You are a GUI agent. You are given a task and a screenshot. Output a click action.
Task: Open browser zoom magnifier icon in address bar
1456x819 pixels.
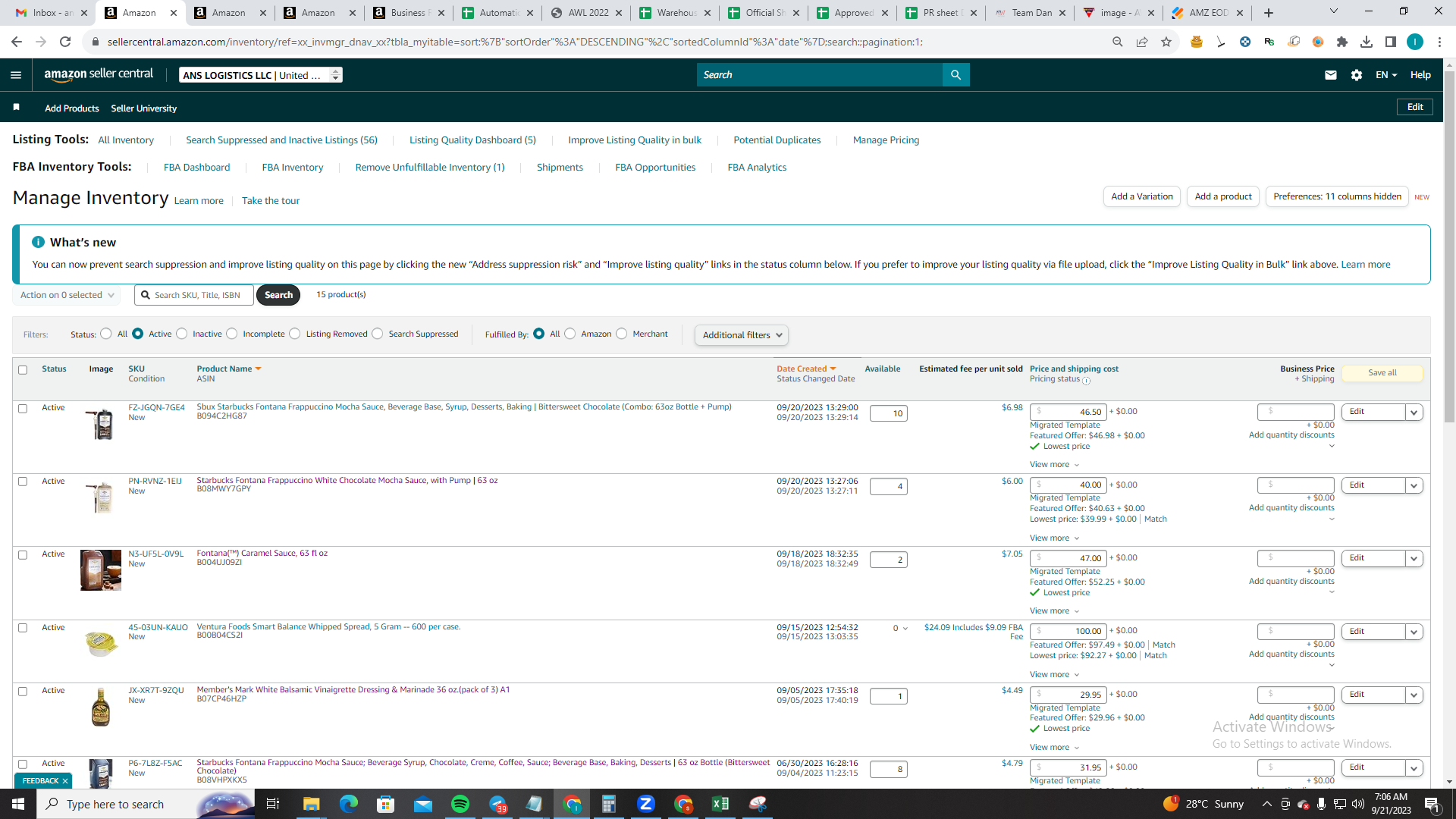pyautogui.click(x=1118, y=42)
